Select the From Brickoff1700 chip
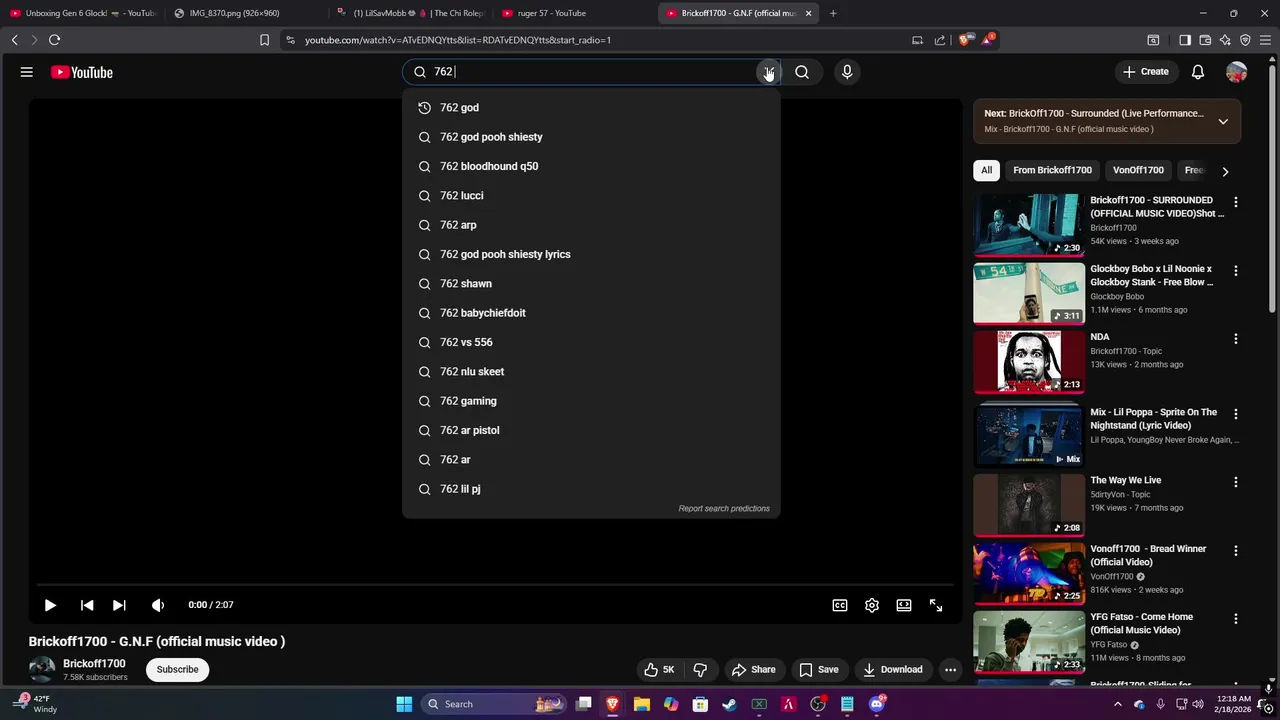1280x720 pixels. (1052, 170)
